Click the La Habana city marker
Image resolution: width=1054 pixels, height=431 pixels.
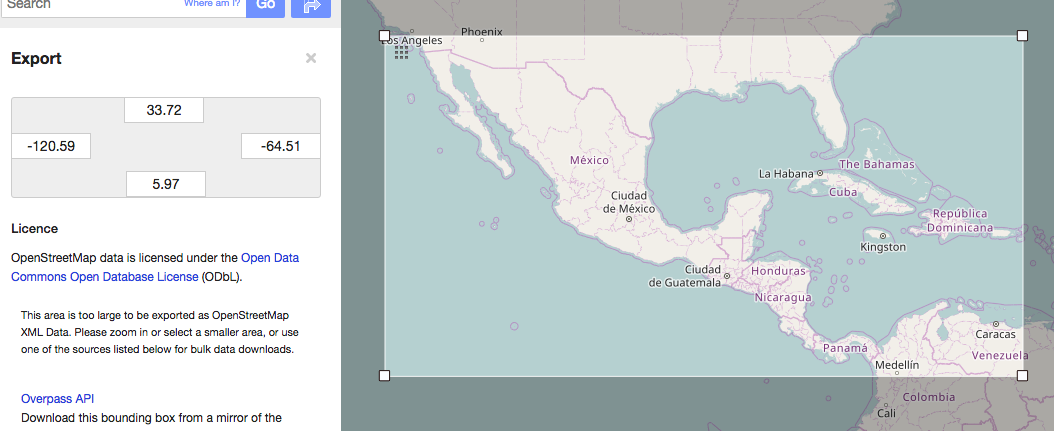819,173
